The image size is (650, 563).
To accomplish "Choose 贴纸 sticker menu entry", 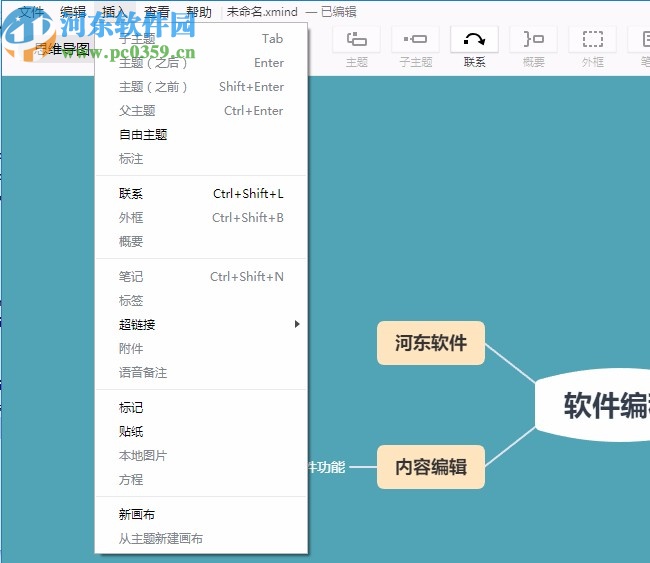I will (x=201, y=432).
